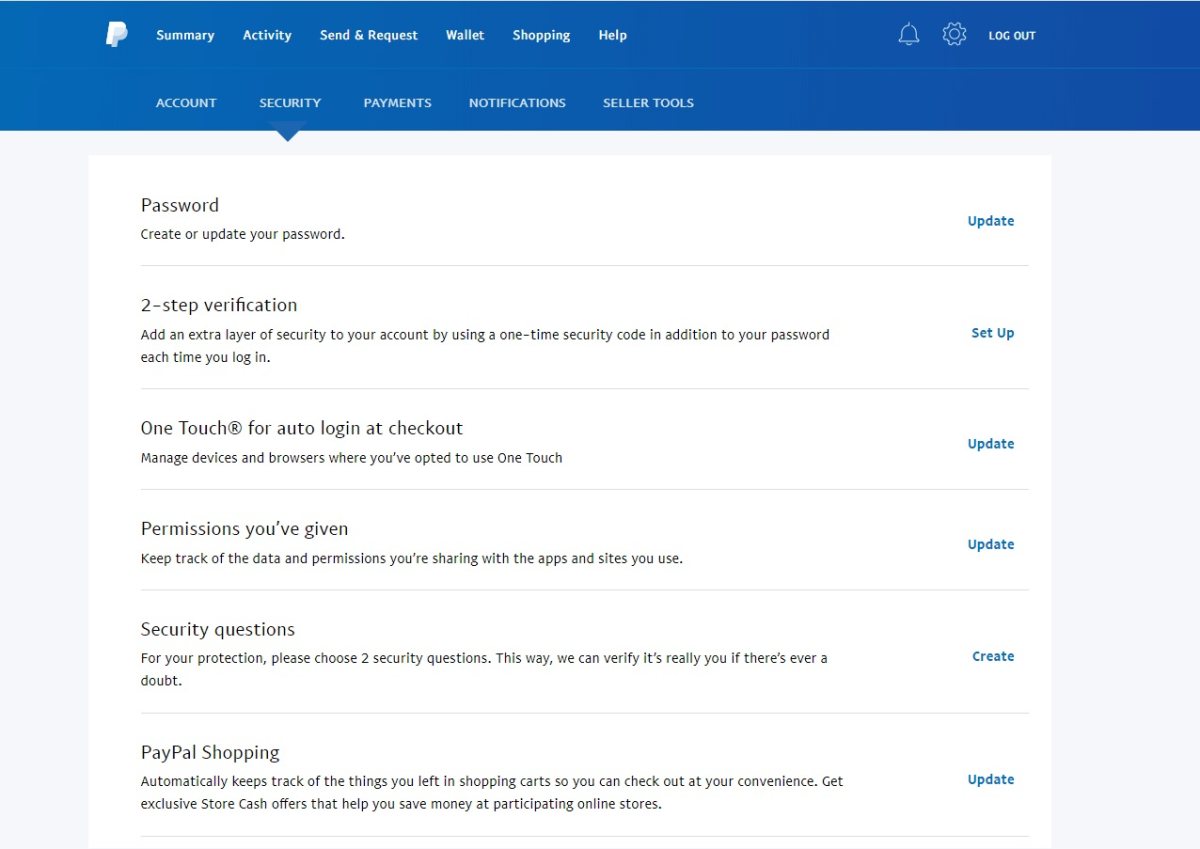
Task: Click the Permissions you've given heading
Action: pos(245,529)
